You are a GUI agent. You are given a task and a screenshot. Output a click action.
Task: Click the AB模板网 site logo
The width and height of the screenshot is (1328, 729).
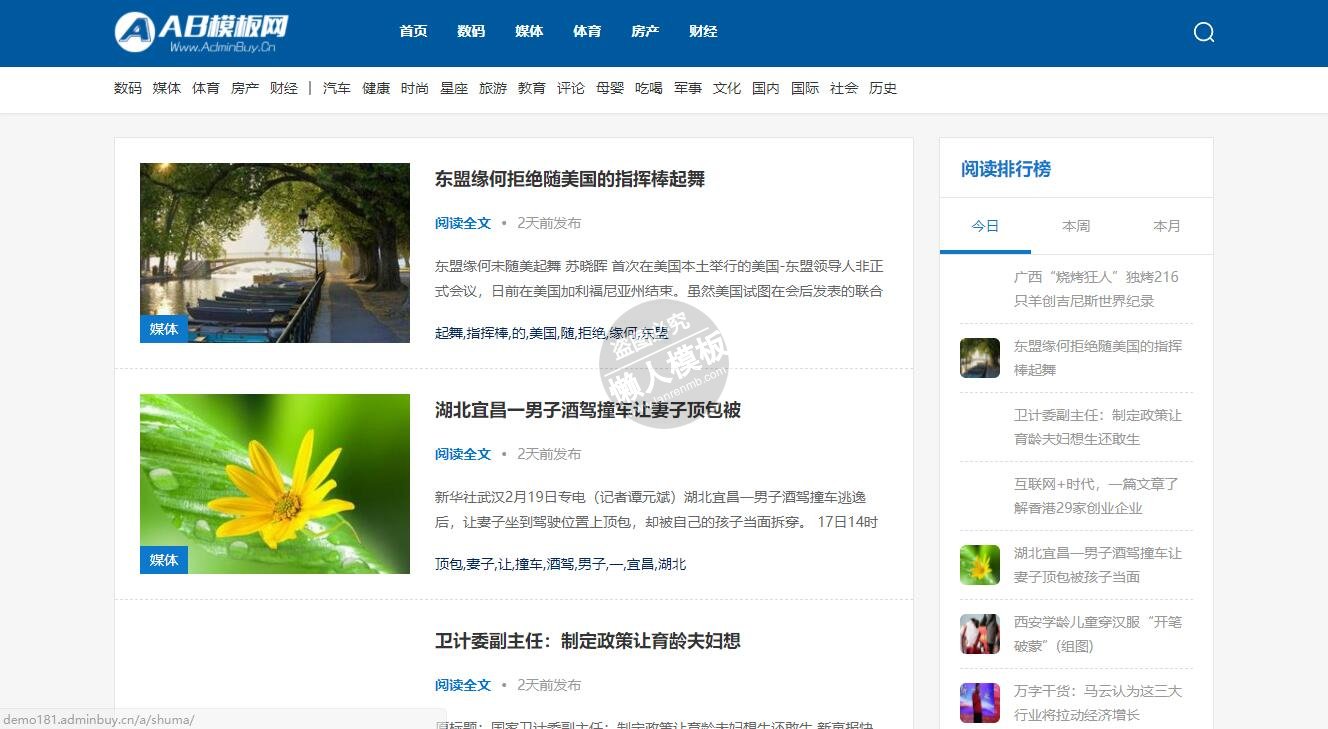coord(202,32)
